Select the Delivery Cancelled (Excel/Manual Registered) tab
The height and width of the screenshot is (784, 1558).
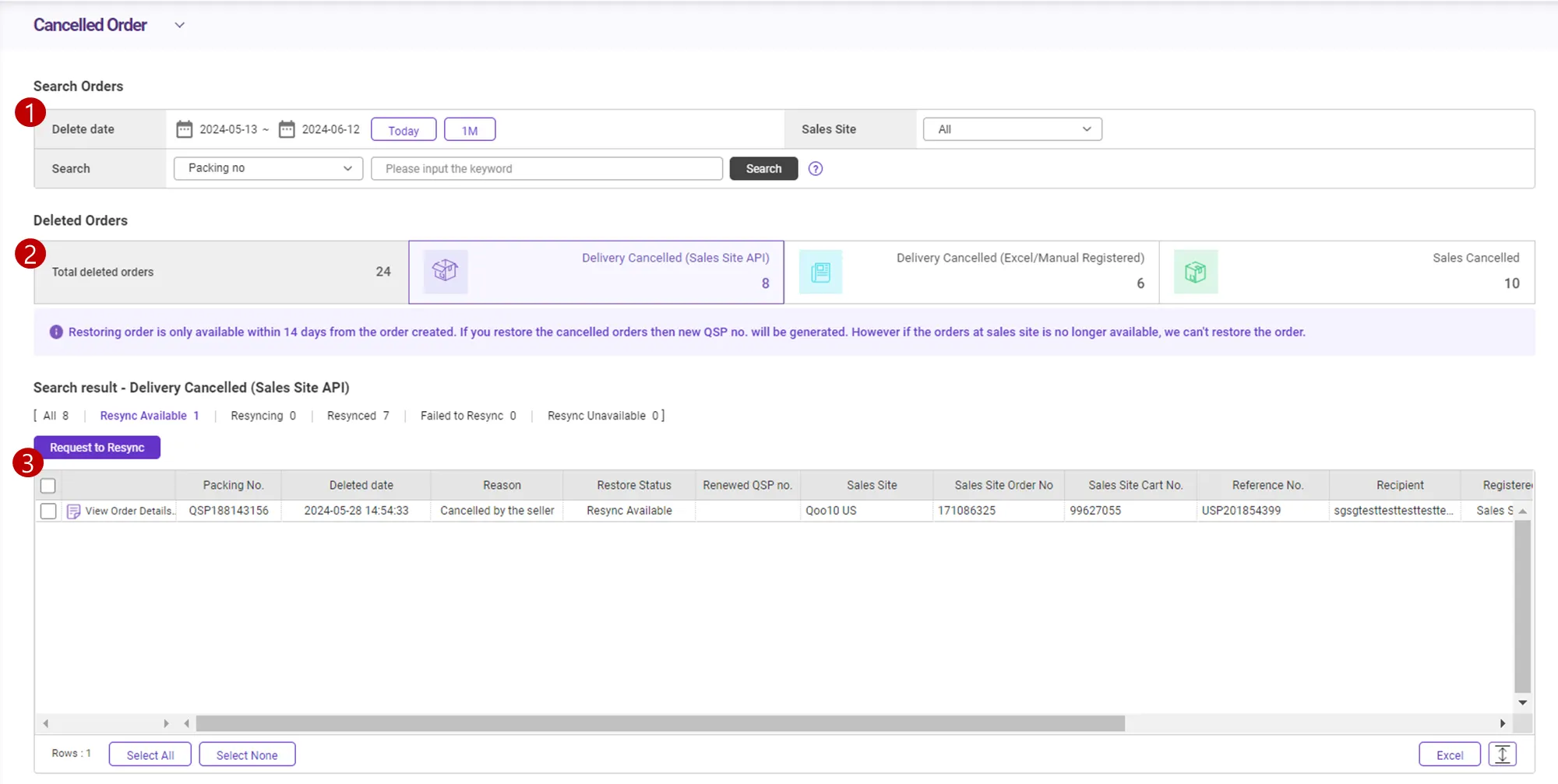[x=971, y=272]
